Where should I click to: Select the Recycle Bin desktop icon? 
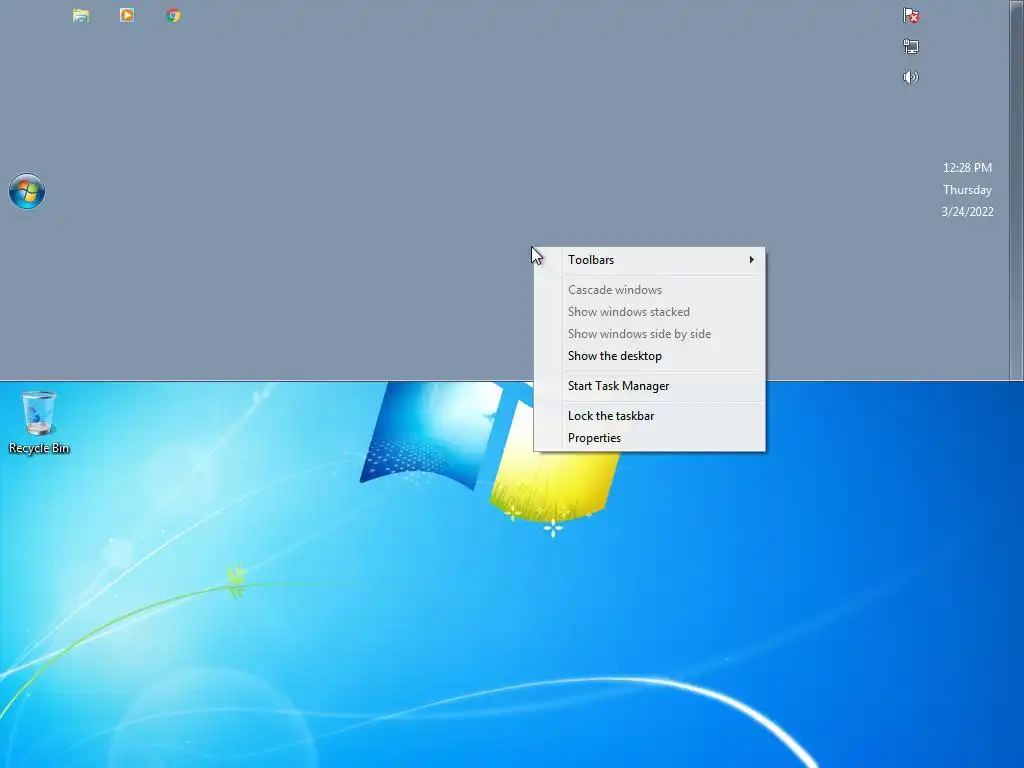click(39, 422)
